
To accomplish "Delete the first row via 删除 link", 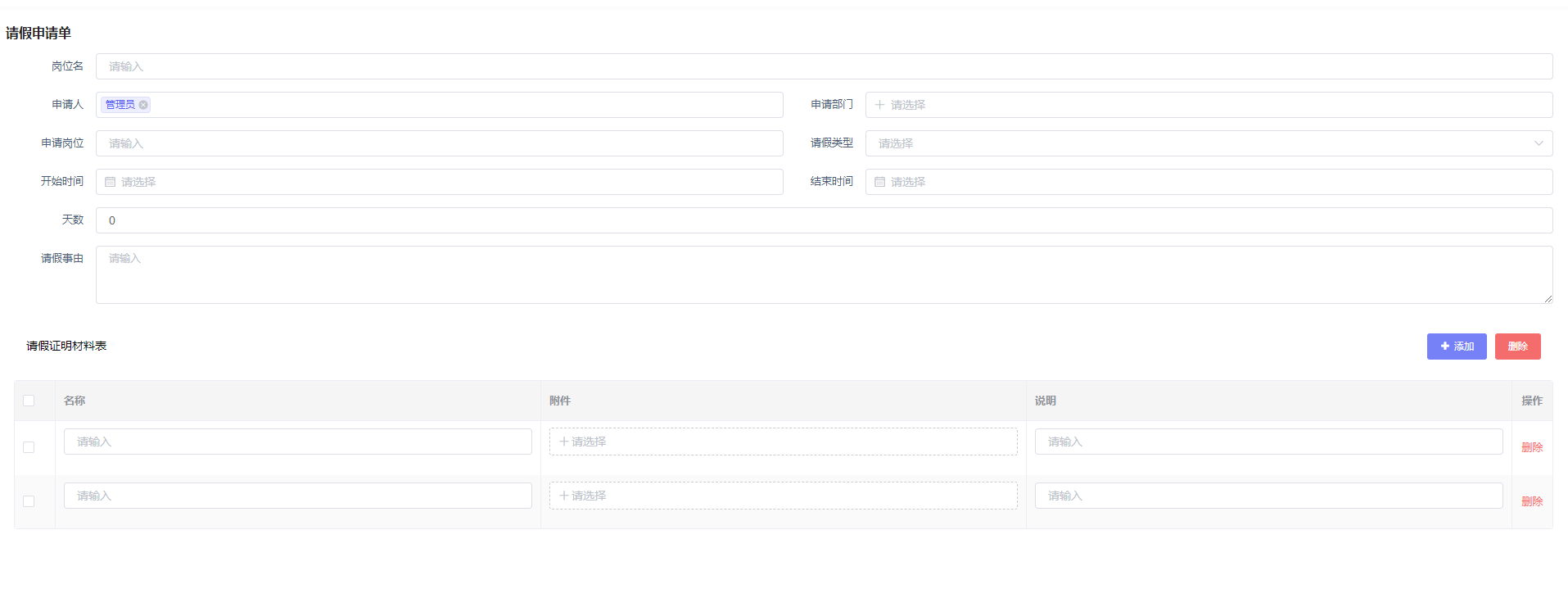I will [x=1531, y=447].
